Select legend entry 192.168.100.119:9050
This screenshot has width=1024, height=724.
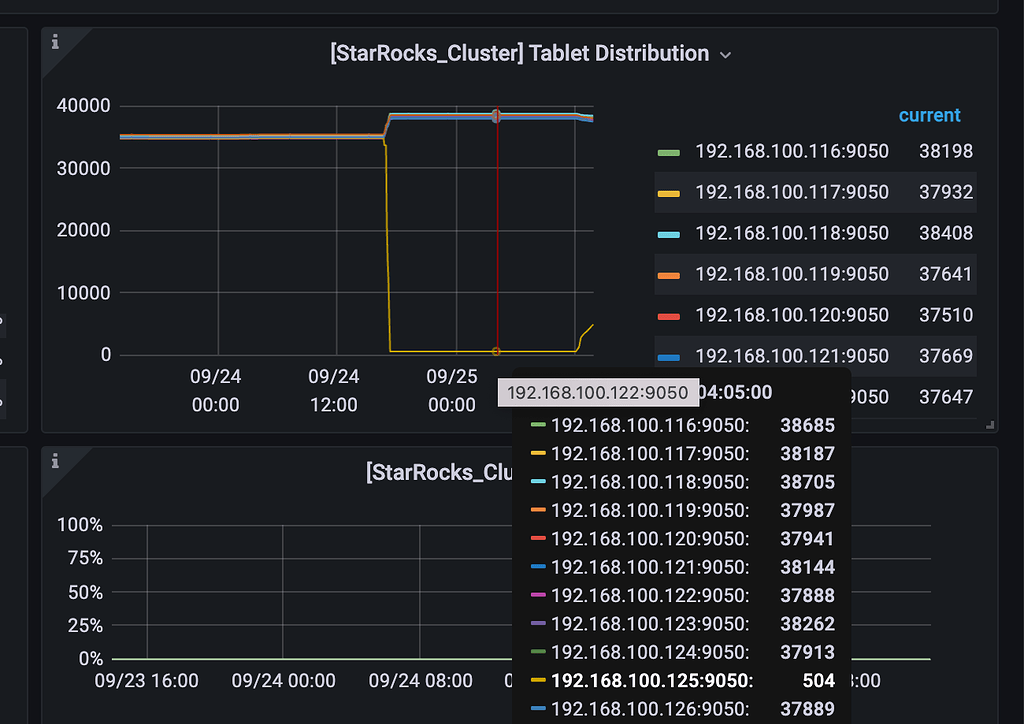click(x=792, y=274)
